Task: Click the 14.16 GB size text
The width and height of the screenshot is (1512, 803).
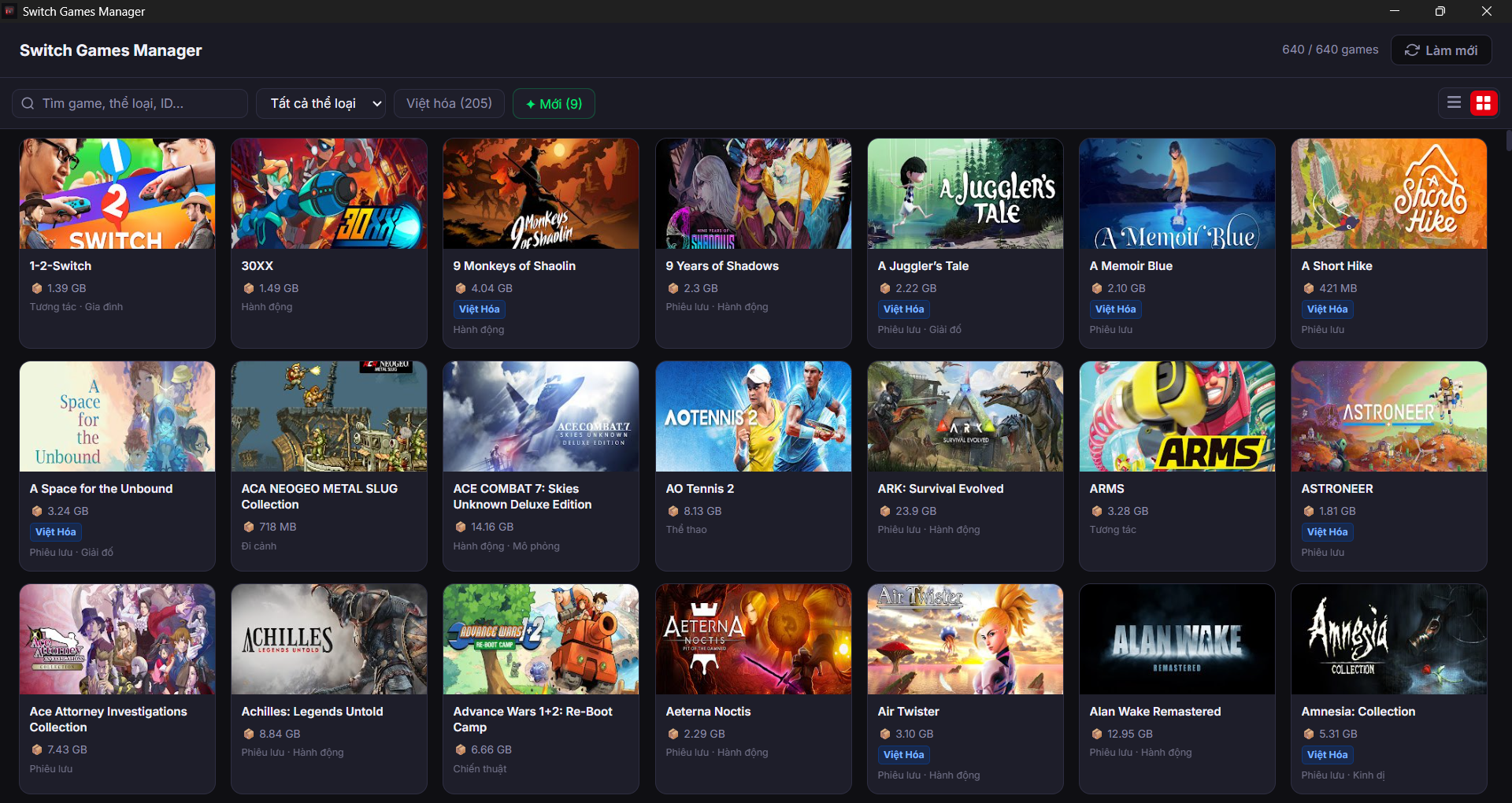Action: click(492, 527)
